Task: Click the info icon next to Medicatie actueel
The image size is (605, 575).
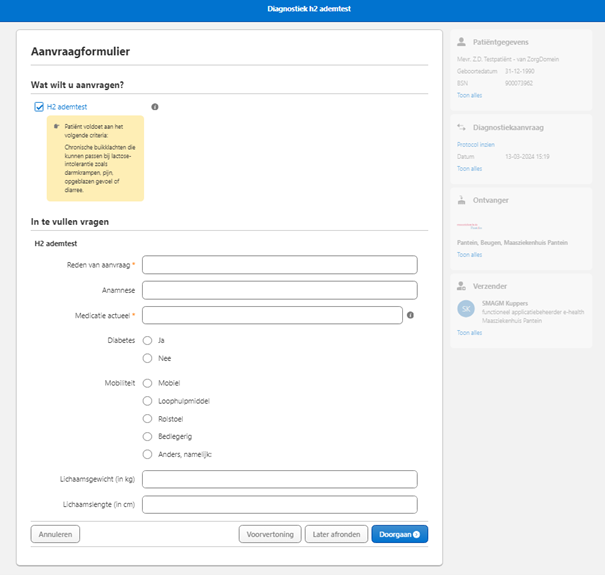Action: [x=410, y=315]
